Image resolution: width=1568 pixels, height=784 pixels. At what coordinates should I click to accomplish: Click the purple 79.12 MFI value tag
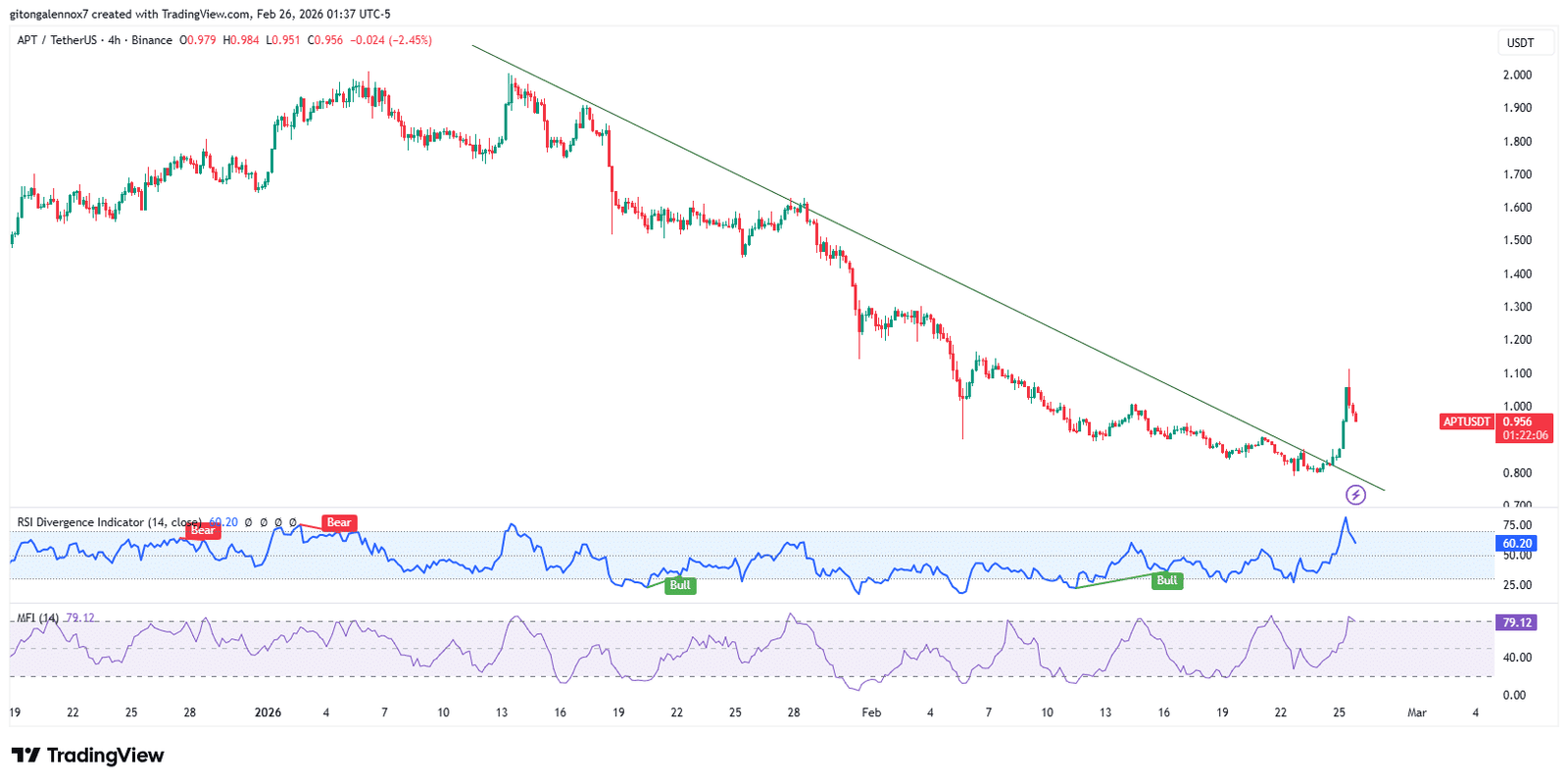pyautogui.click(x=1516, y=622)
